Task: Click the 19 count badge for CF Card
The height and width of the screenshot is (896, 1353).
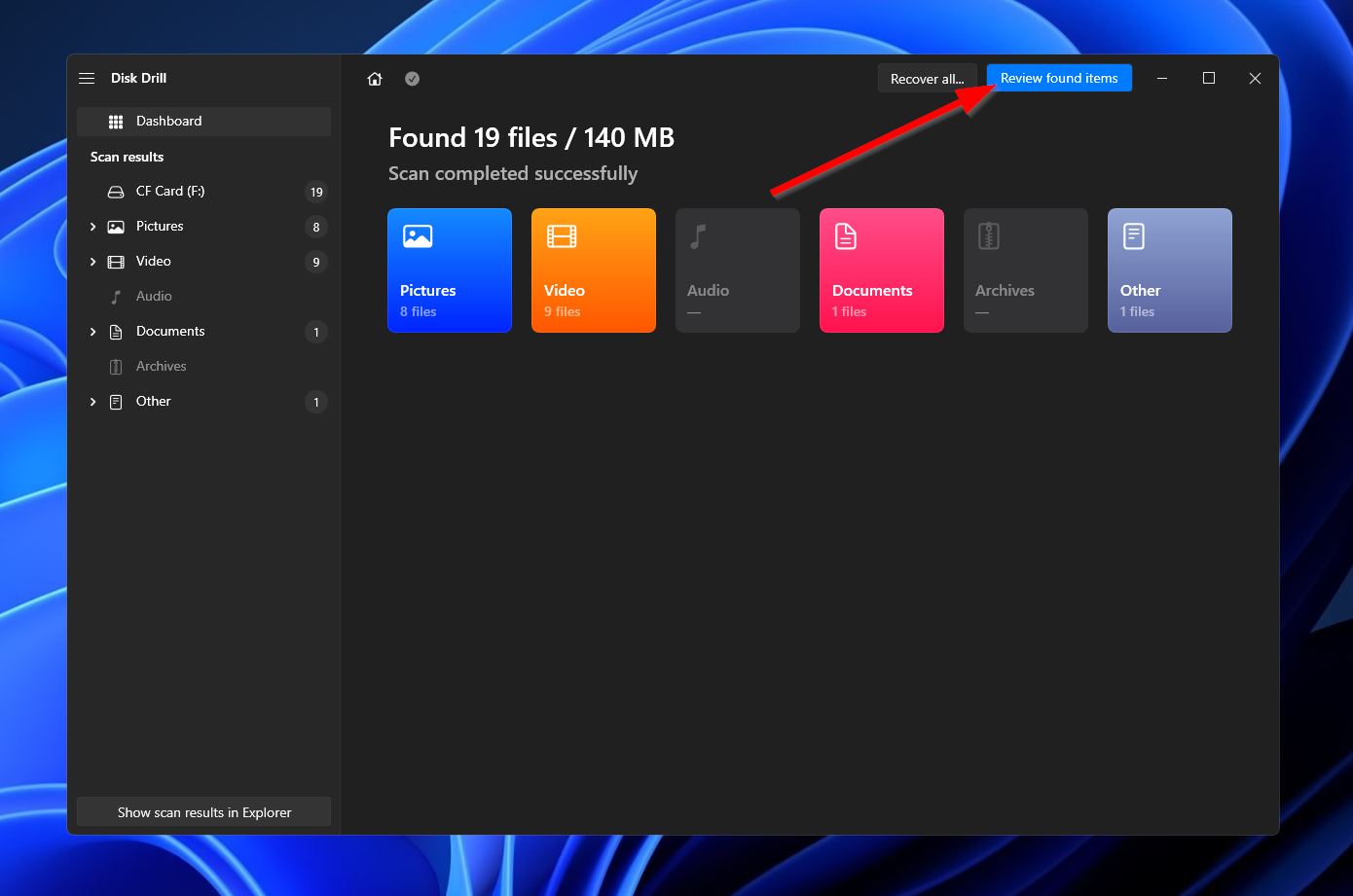Action: pos(316,192)
